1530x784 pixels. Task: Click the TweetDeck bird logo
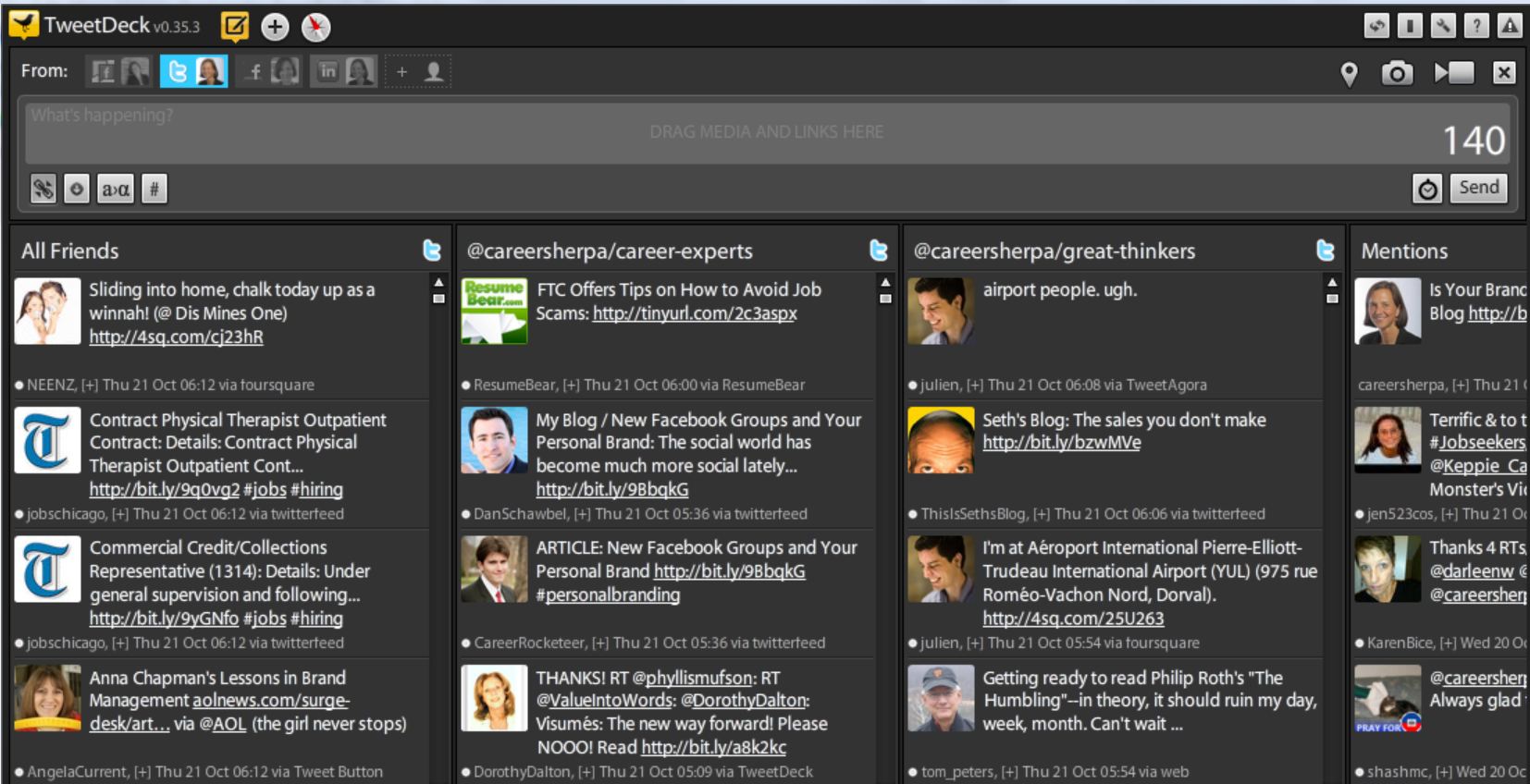tap(23, 25)
